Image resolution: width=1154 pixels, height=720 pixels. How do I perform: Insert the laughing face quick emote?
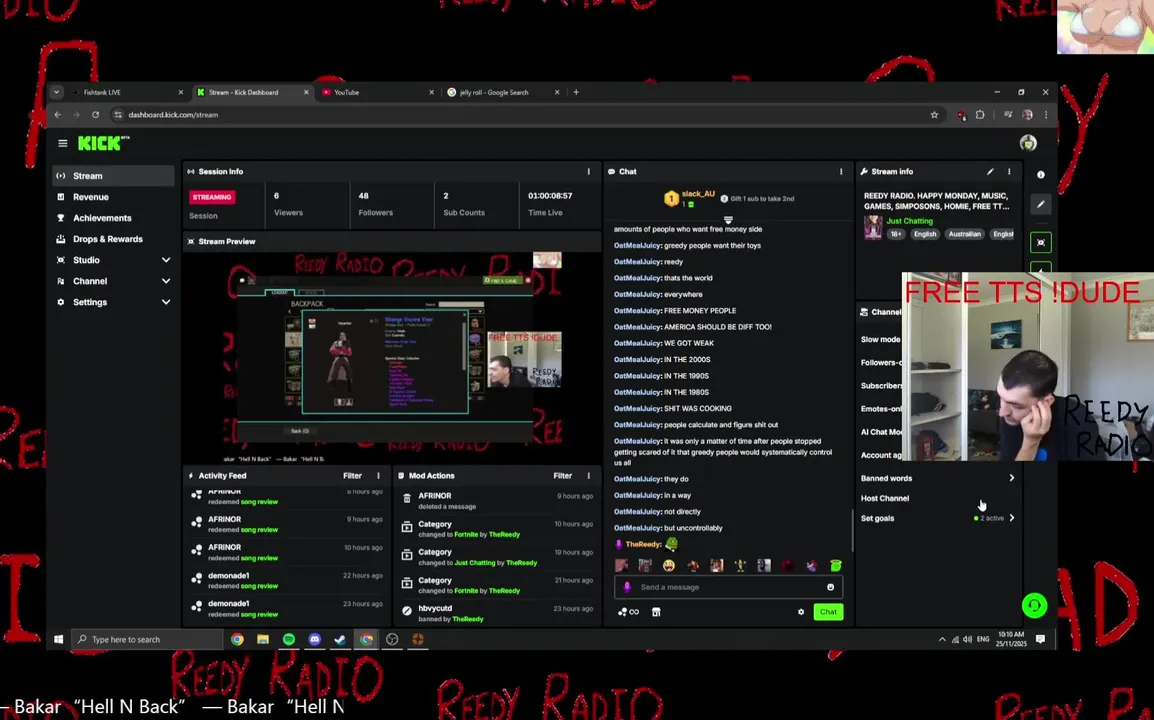pyautogui.click(x=668, y=565)
